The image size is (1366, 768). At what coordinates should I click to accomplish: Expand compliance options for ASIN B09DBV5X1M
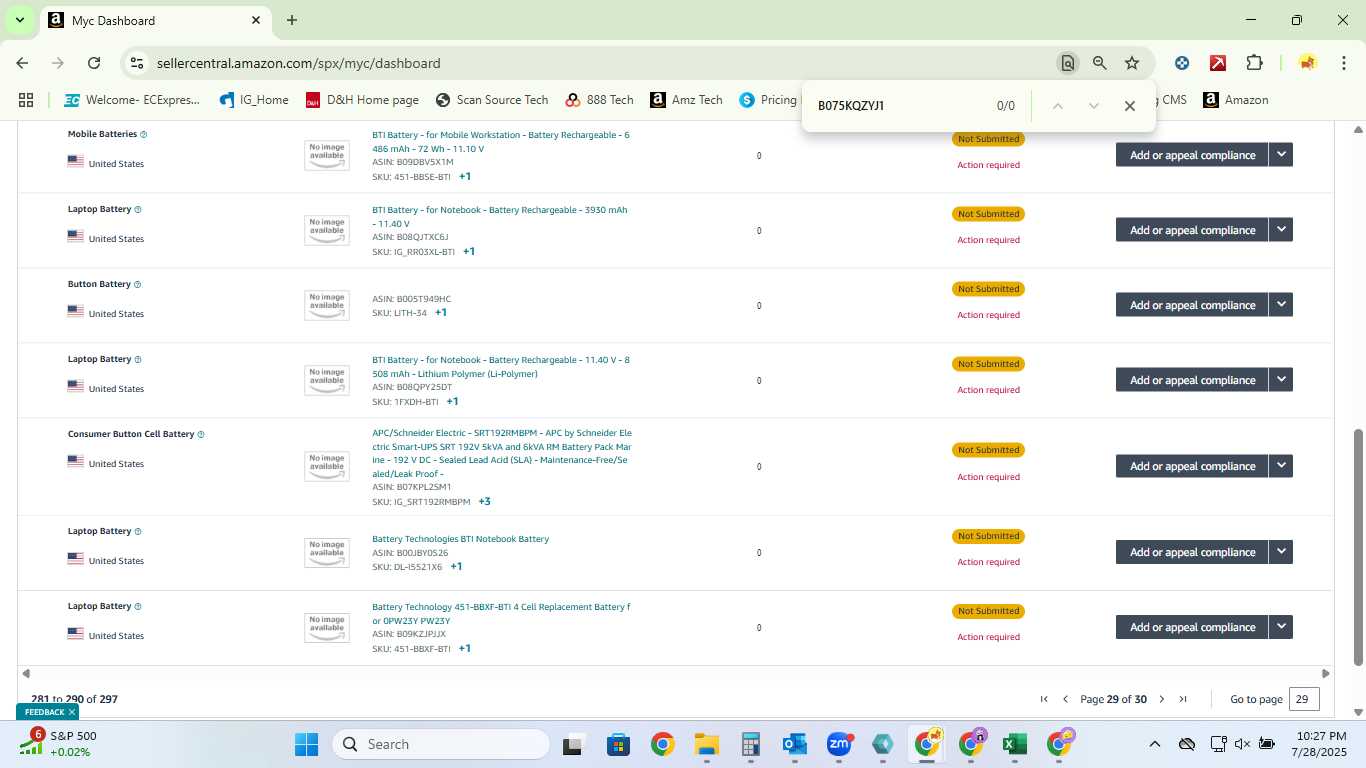tap(1281, 155)
